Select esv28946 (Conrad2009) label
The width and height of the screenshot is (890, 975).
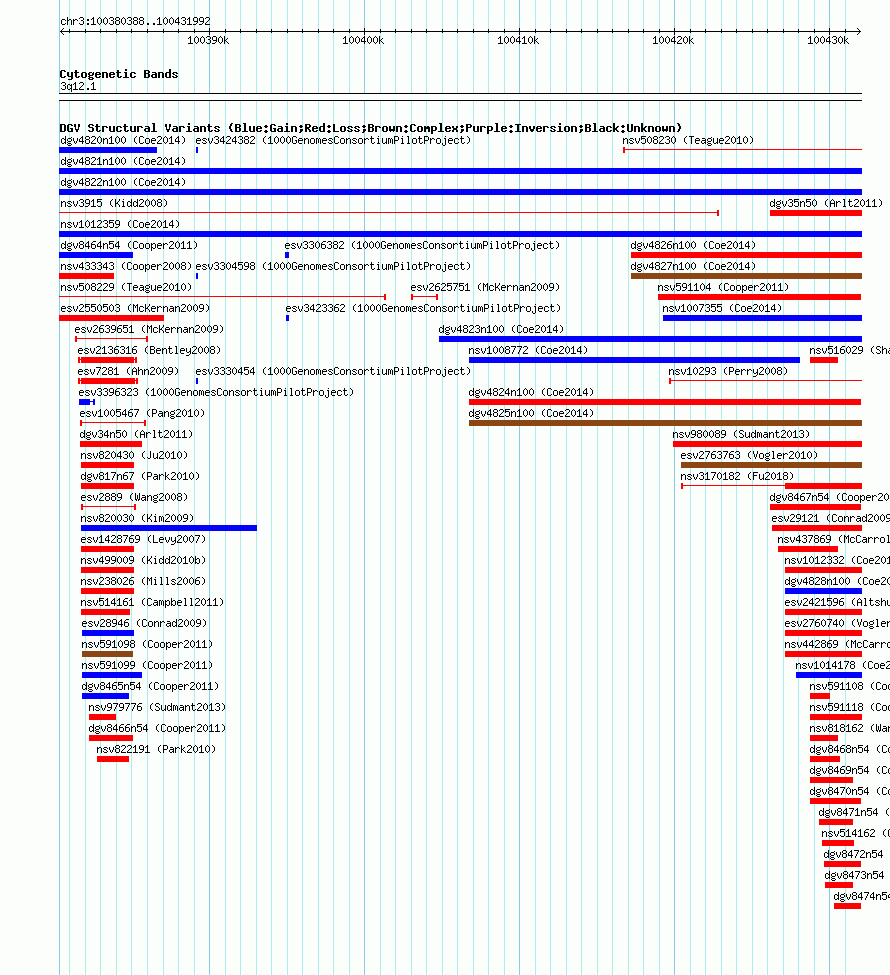(144, 624)
